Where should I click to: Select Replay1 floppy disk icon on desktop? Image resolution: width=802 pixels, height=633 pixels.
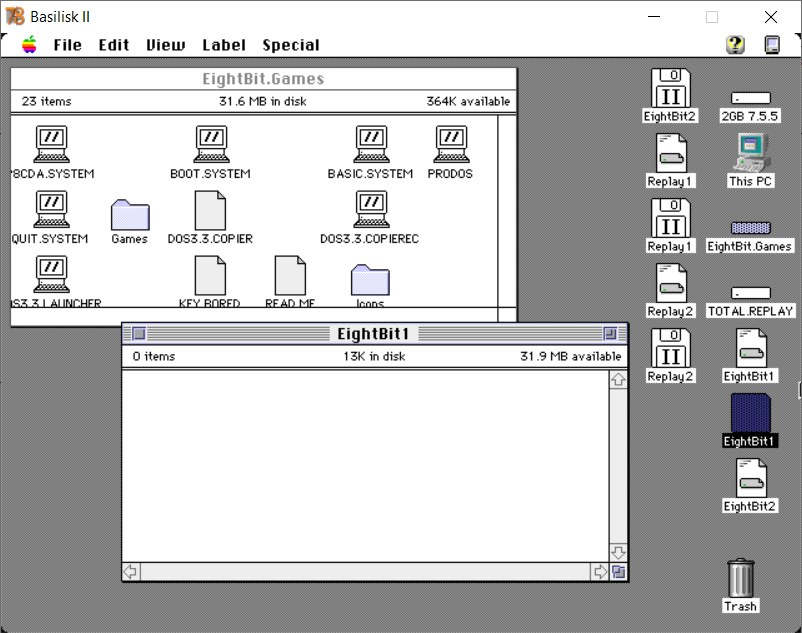tap(671, 218)
